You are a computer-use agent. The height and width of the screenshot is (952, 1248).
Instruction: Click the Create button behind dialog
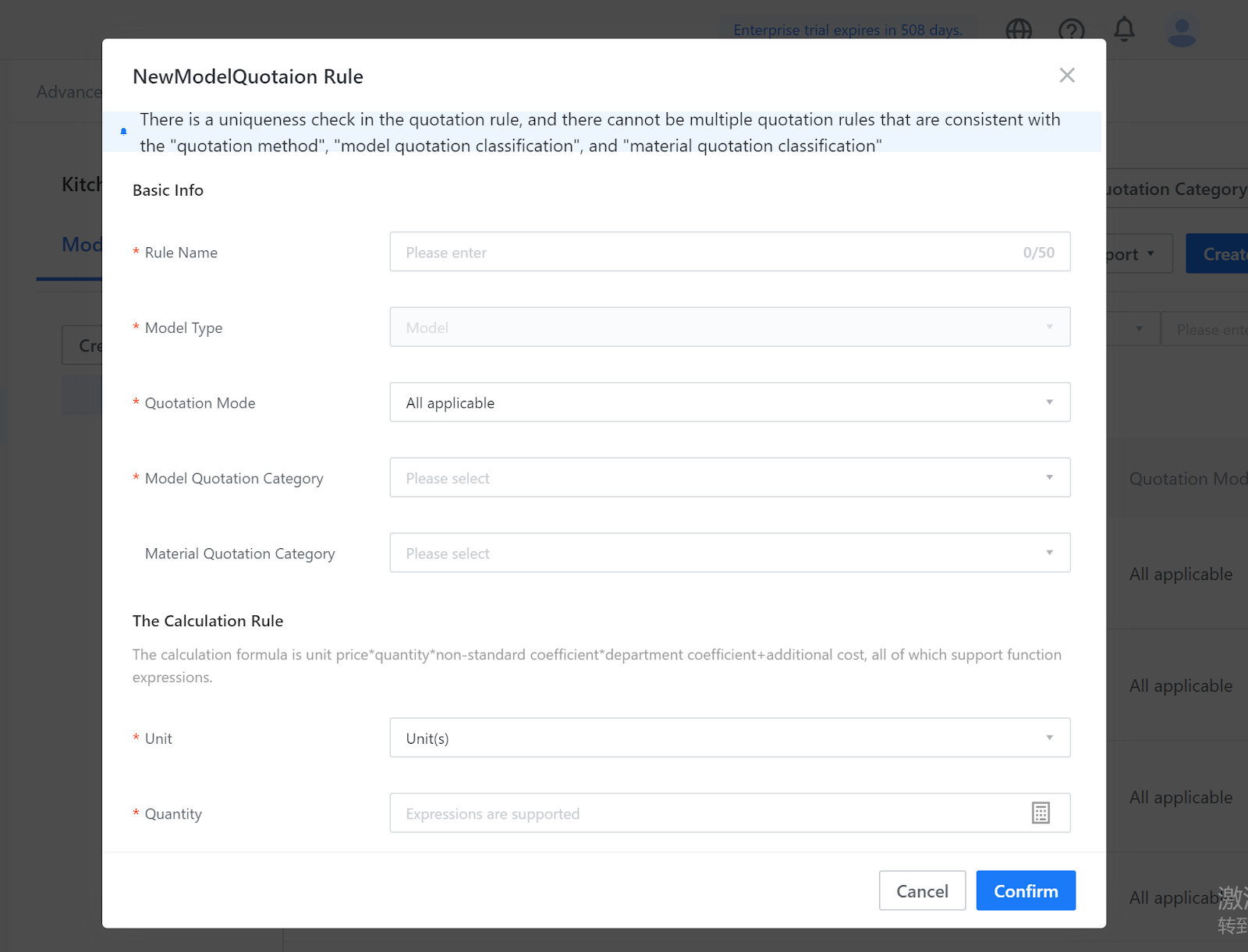1221,254
